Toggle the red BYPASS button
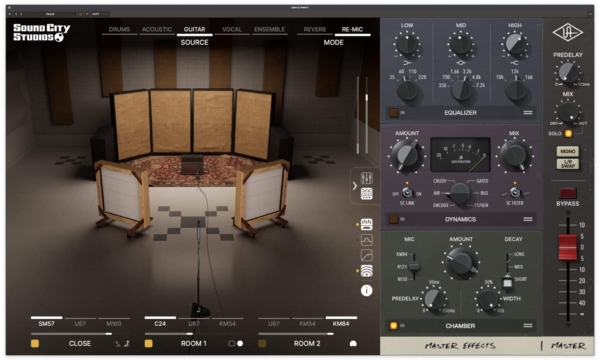The height and width of the screenshot is (362, 600). (567, 192)
